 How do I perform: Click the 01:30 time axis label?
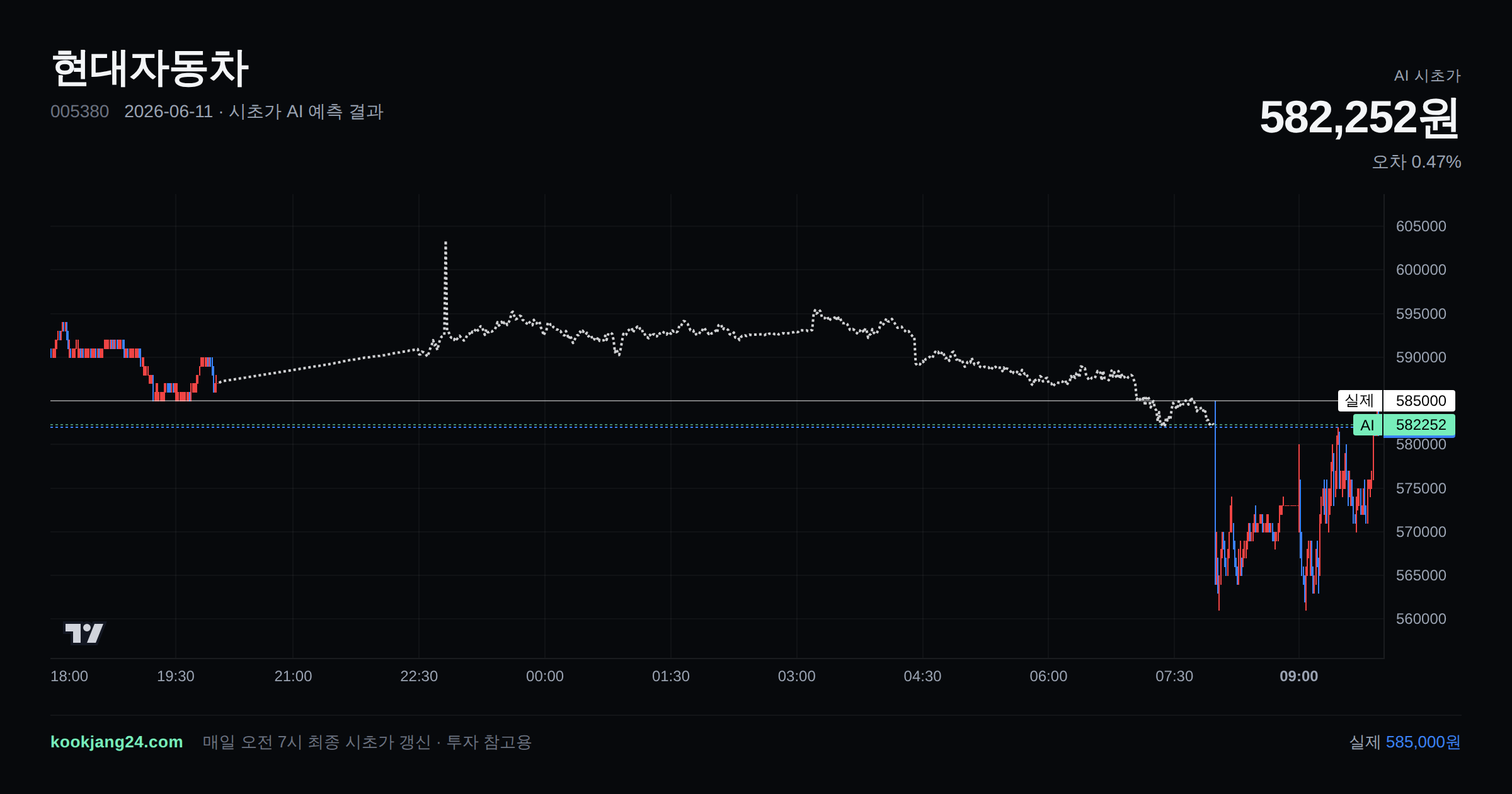671,676
